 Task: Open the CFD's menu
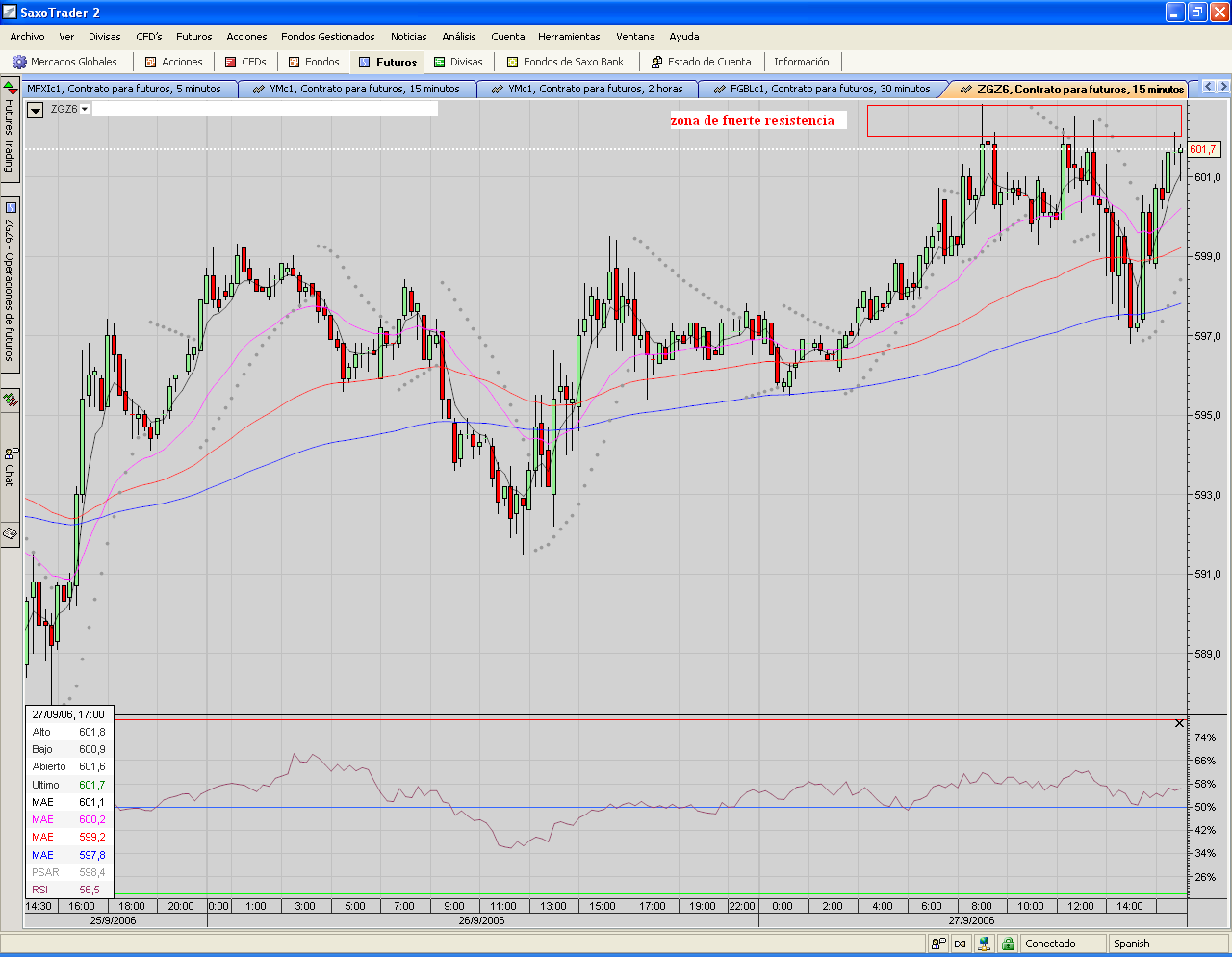click(x=149, y=37)
